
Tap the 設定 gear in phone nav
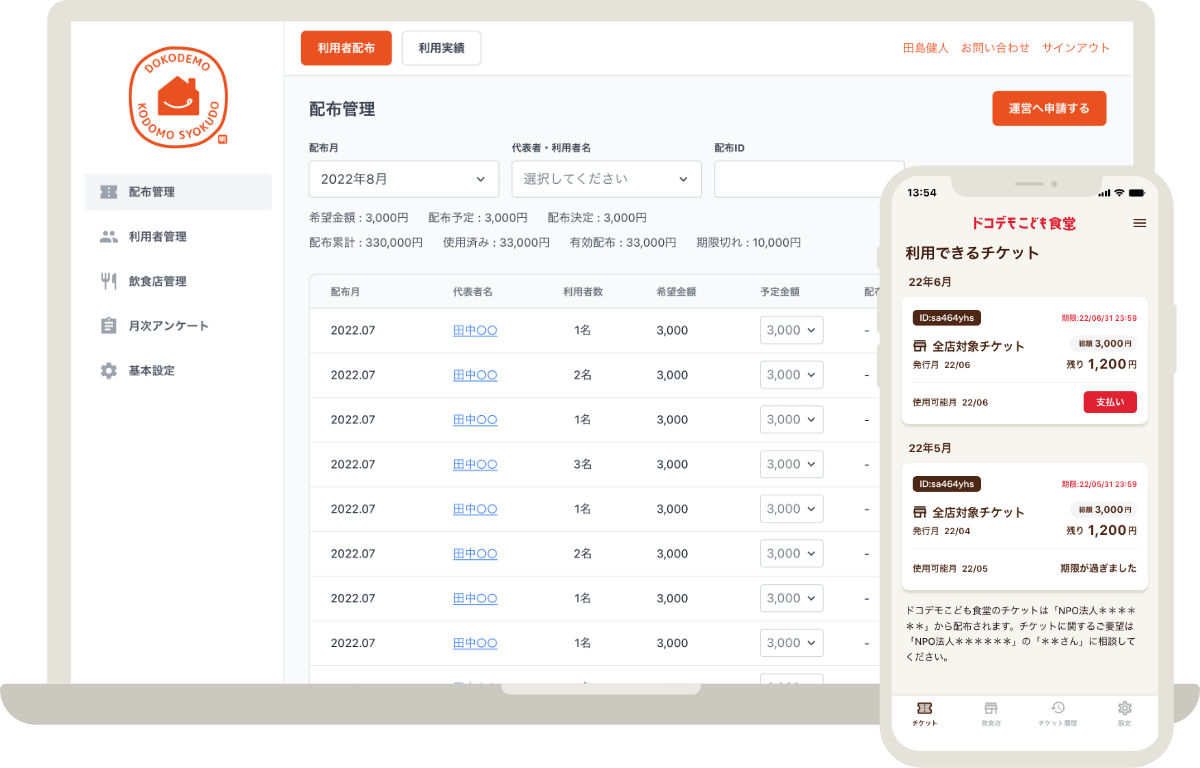pos(1124,709)
